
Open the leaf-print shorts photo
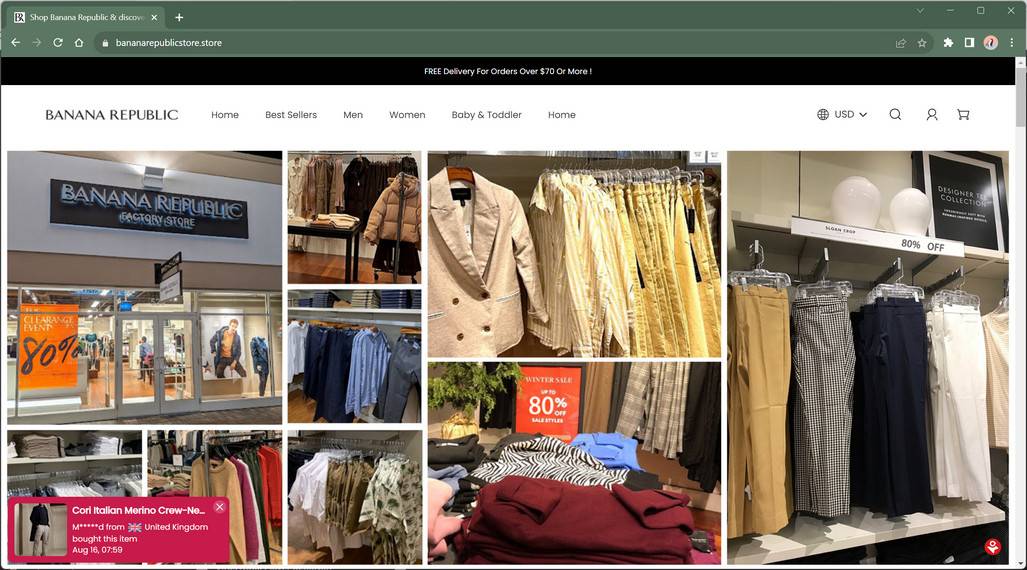click(354, 497)
